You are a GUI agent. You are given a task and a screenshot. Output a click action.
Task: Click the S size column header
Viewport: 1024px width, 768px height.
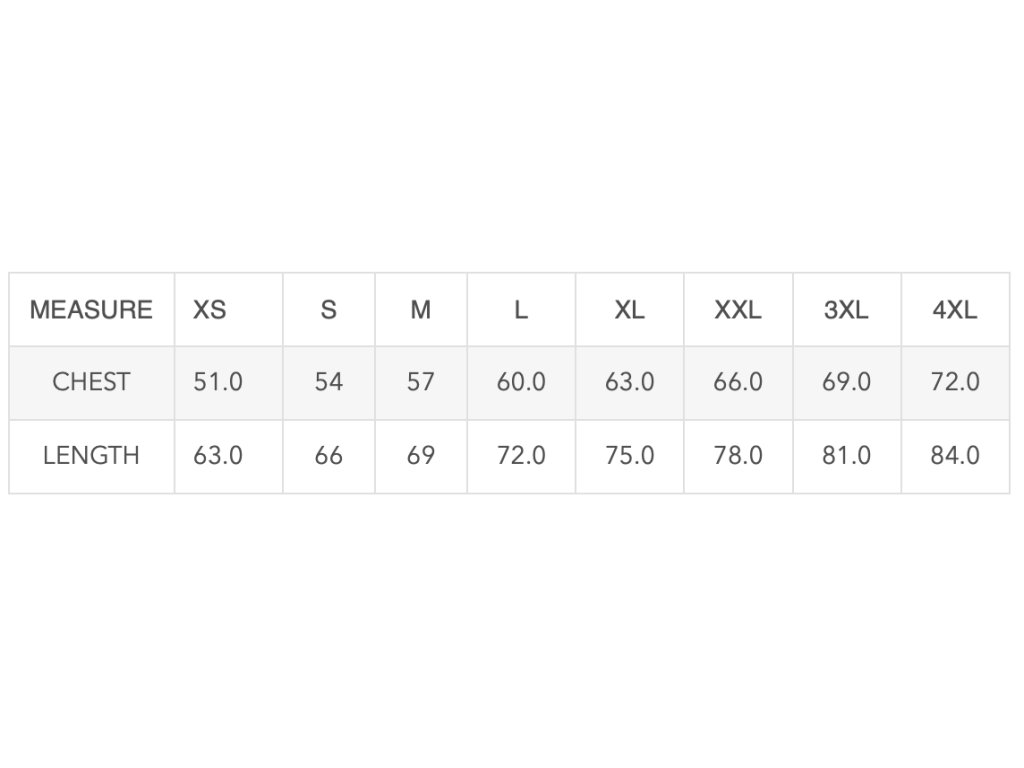point(328,310)
